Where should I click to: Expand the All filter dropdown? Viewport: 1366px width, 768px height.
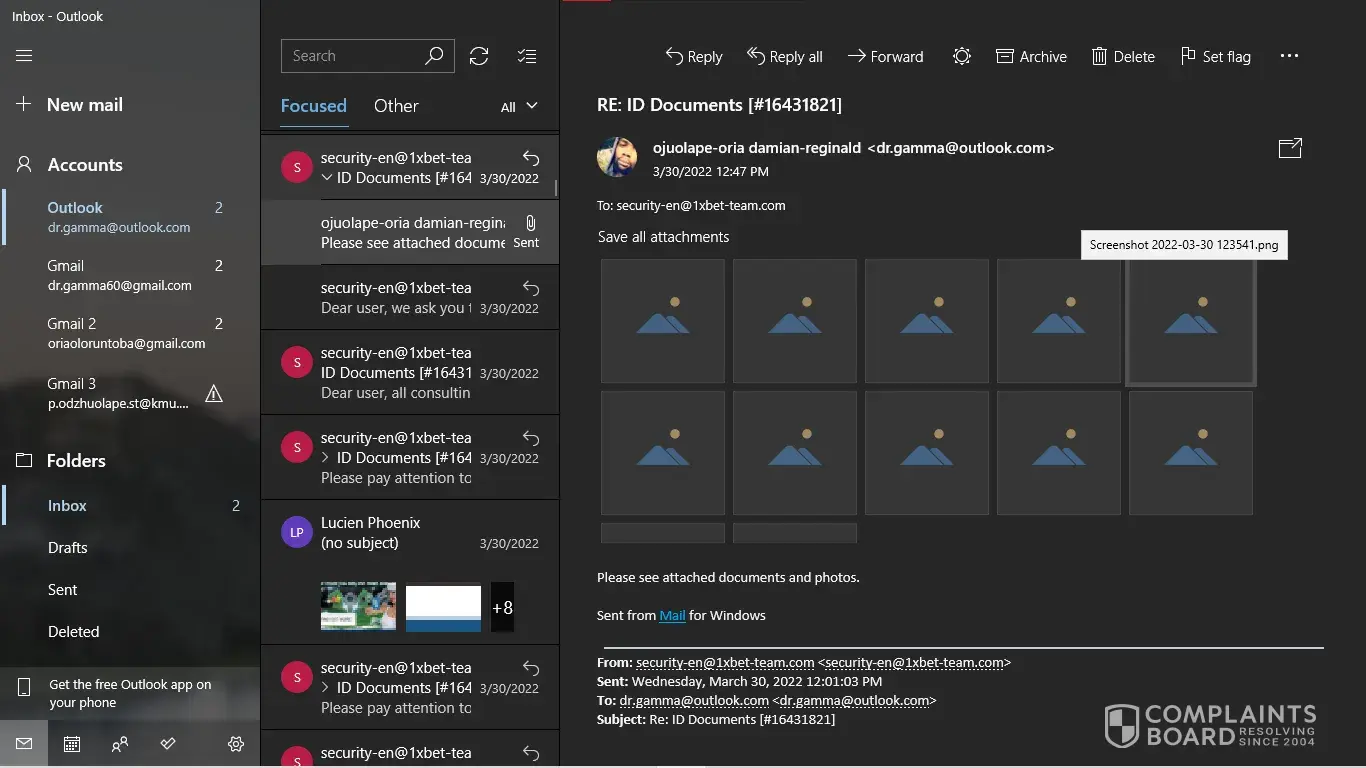coord(519,106)
